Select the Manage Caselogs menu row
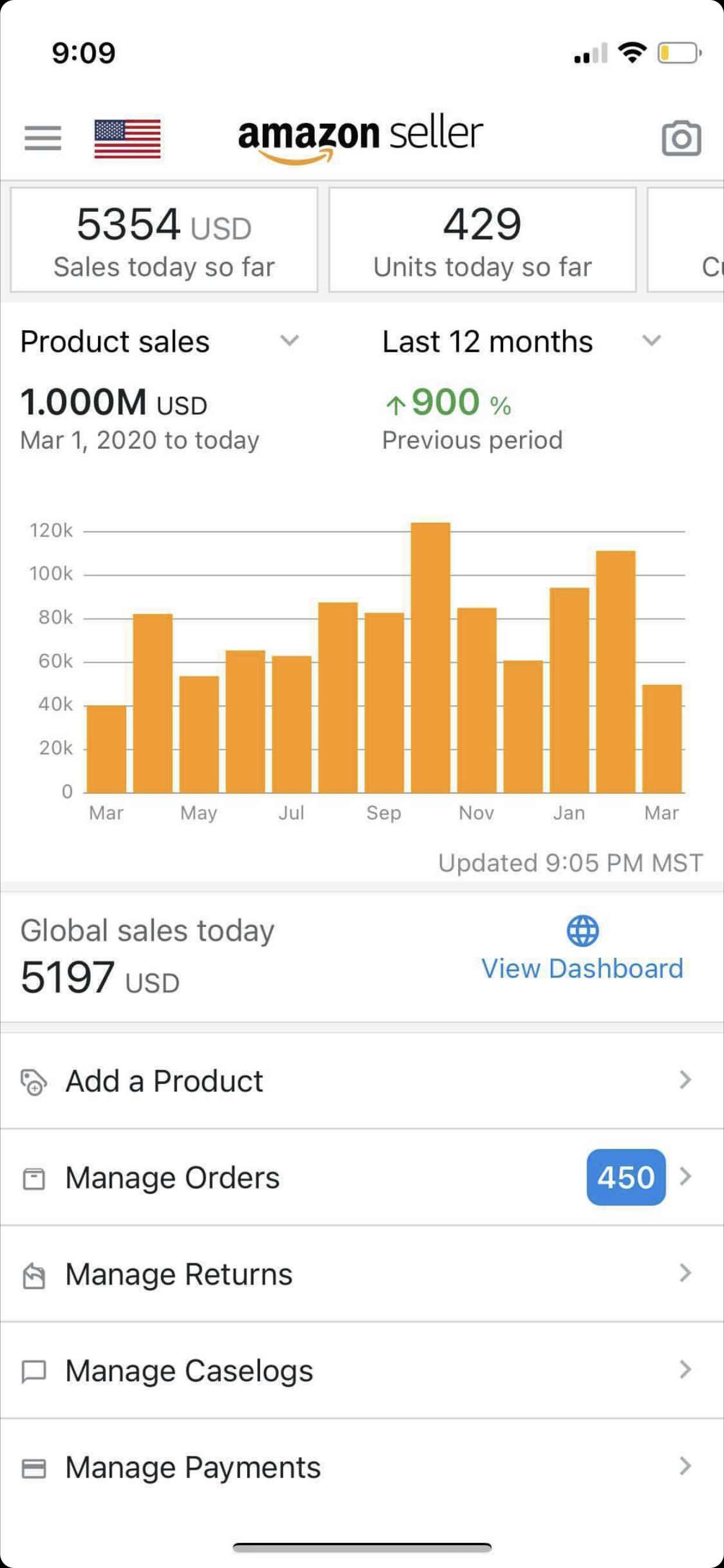724x1568 pixels. point(304,1371)
